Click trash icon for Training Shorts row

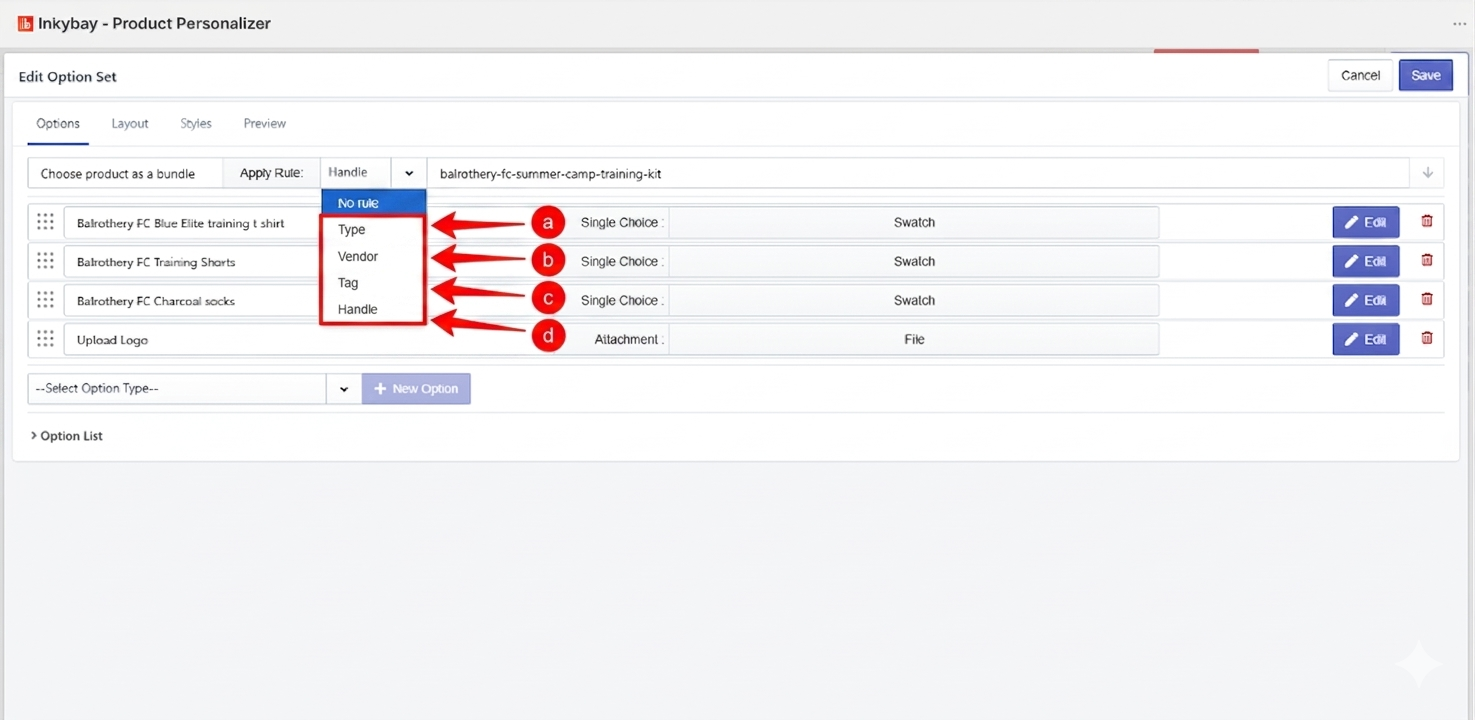(x=1427, y=261)
